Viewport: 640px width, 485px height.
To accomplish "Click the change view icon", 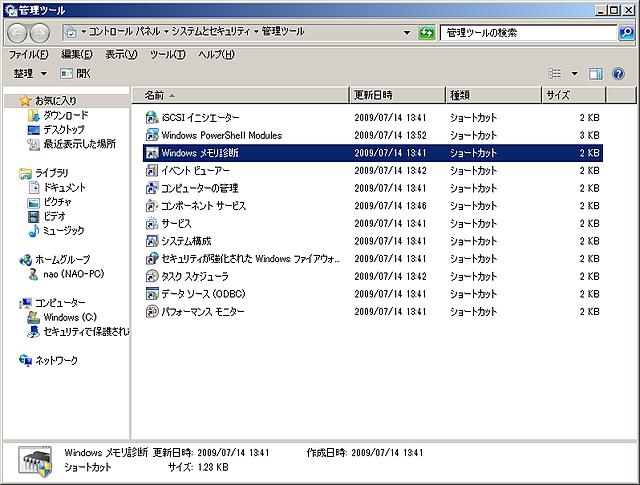I will point(555,73).
